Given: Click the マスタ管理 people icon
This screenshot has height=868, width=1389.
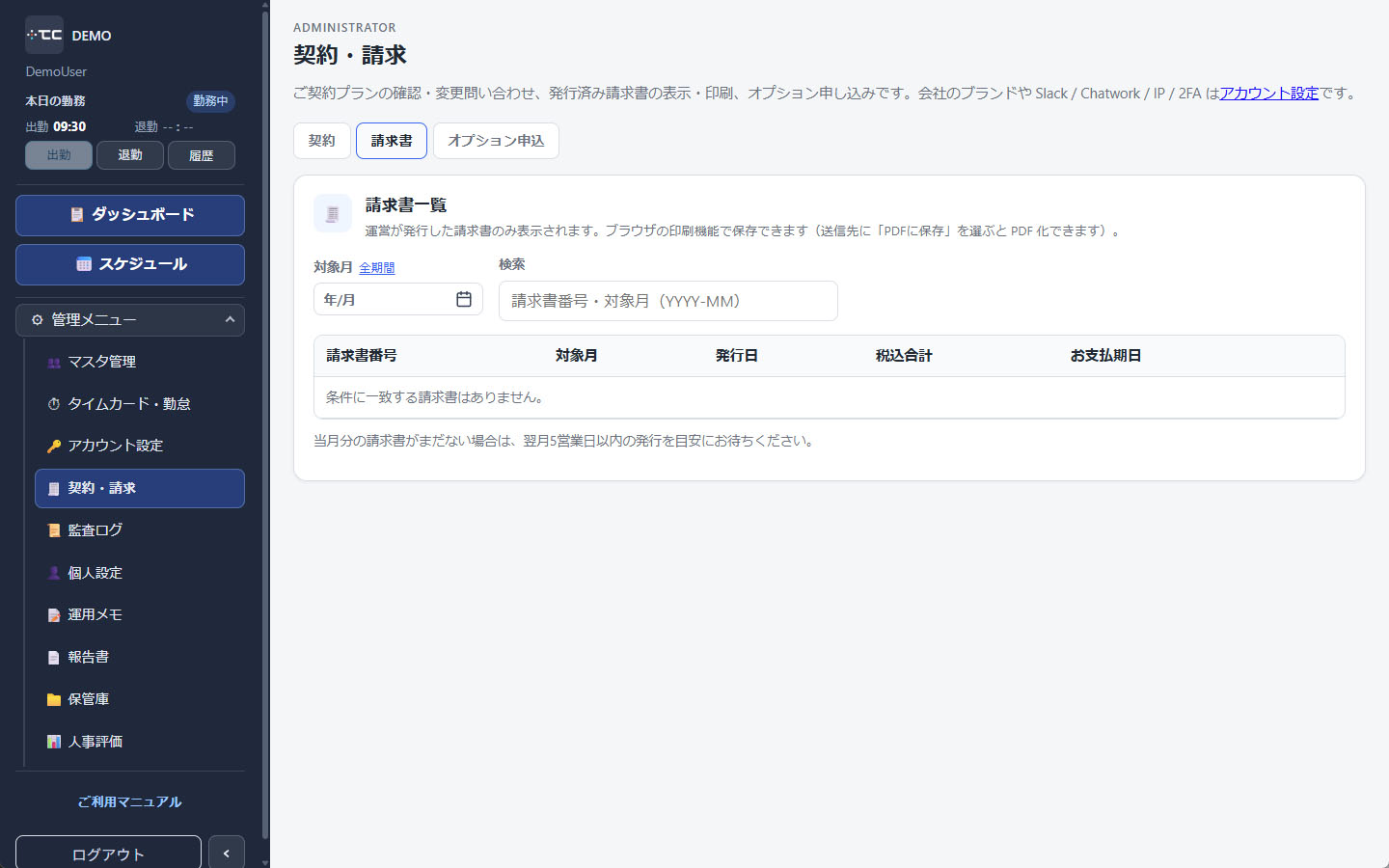Looking at the screenshot, I should (54, 363).
